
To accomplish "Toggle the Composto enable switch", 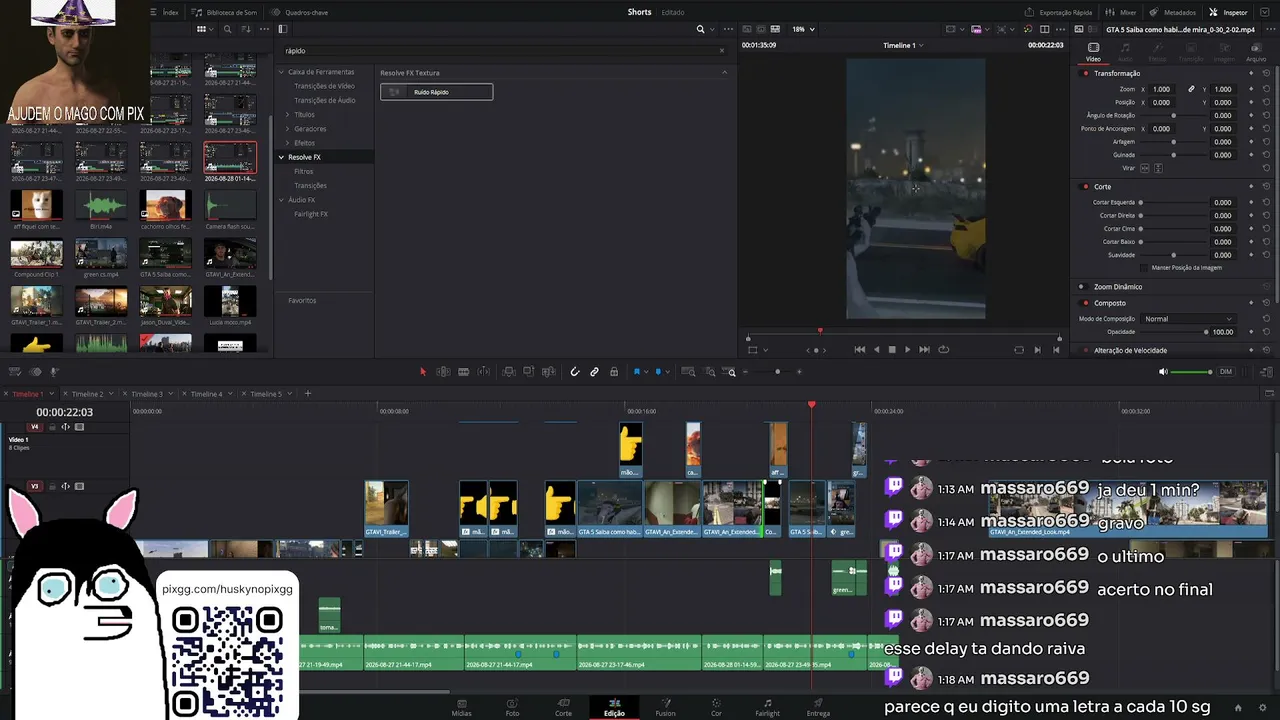I will [x=1085, y=303].
